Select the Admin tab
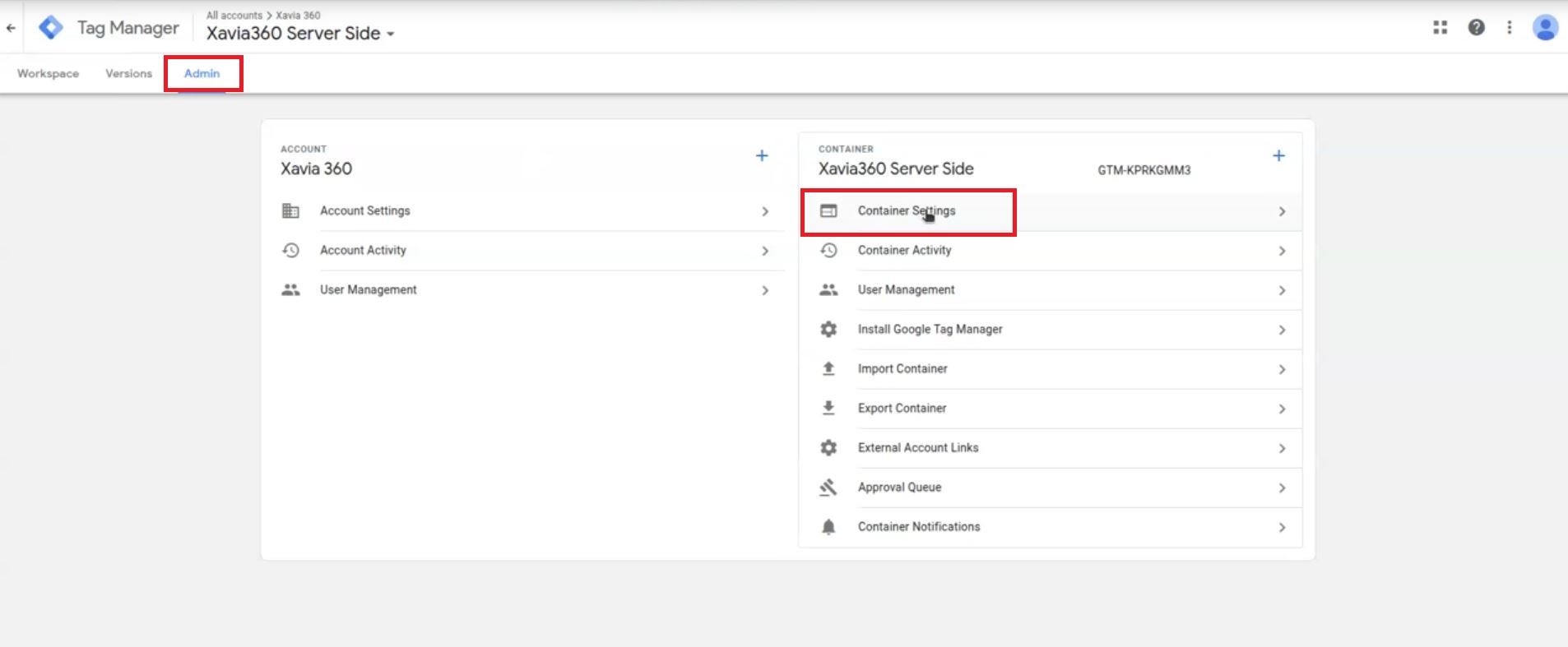The height and width of the screenshot is (647, 1568). (x=202, y=73)
